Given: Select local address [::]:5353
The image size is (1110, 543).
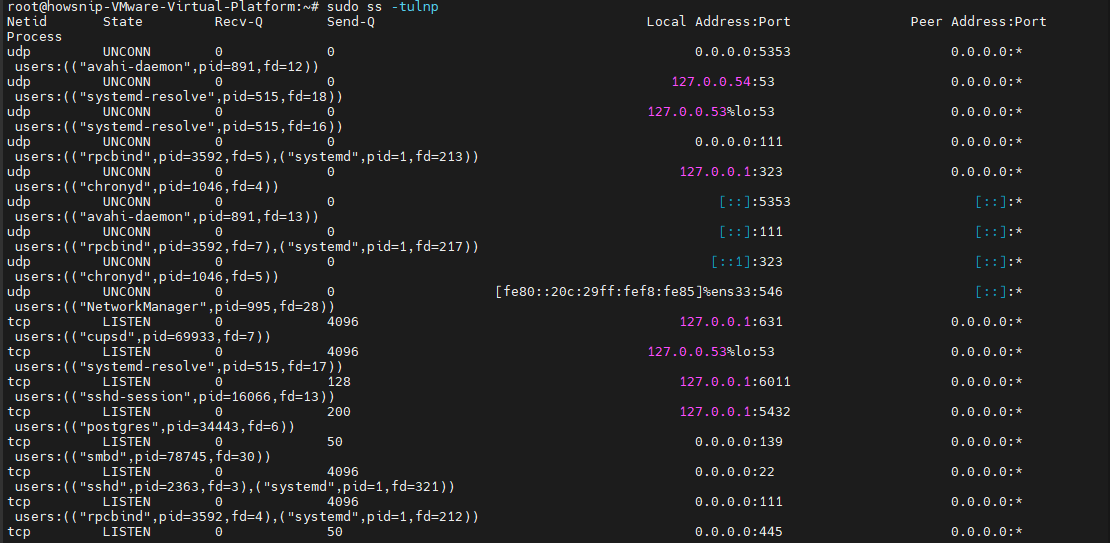Looking at the screenshot, I should (755, 202).
